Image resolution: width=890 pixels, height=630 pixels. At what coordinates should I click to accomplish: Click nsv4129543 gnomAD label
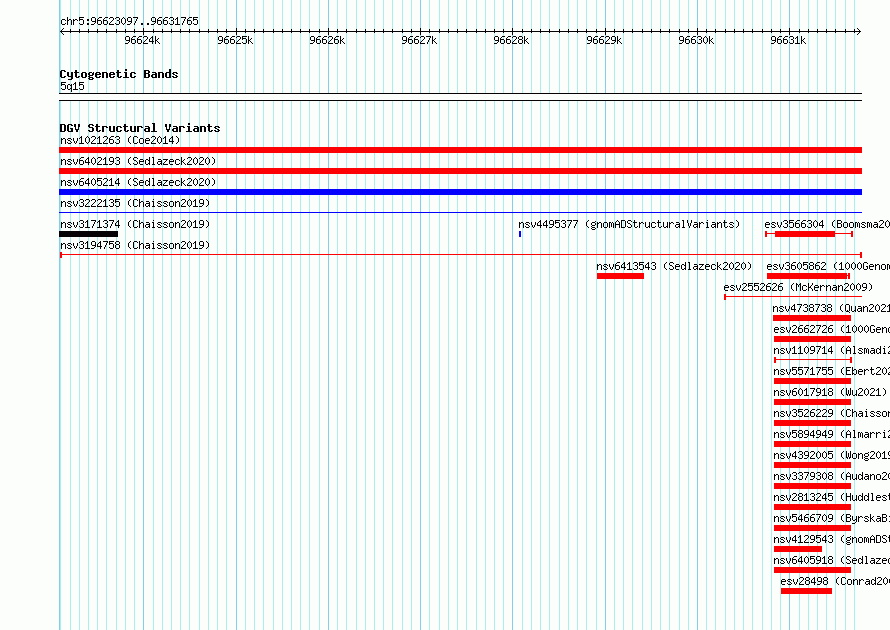(832, 539)
